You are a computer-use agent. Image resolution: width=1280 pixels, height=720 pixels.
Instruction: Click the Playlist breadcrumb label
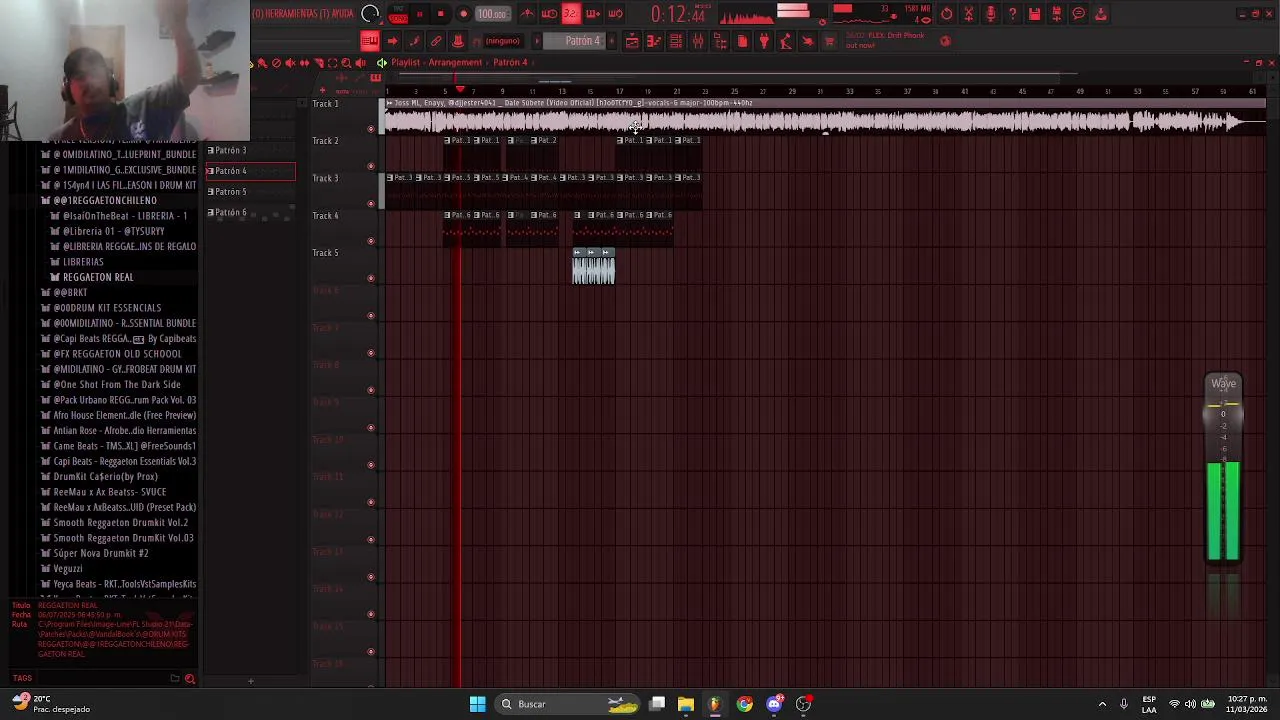tap(405, 62)
